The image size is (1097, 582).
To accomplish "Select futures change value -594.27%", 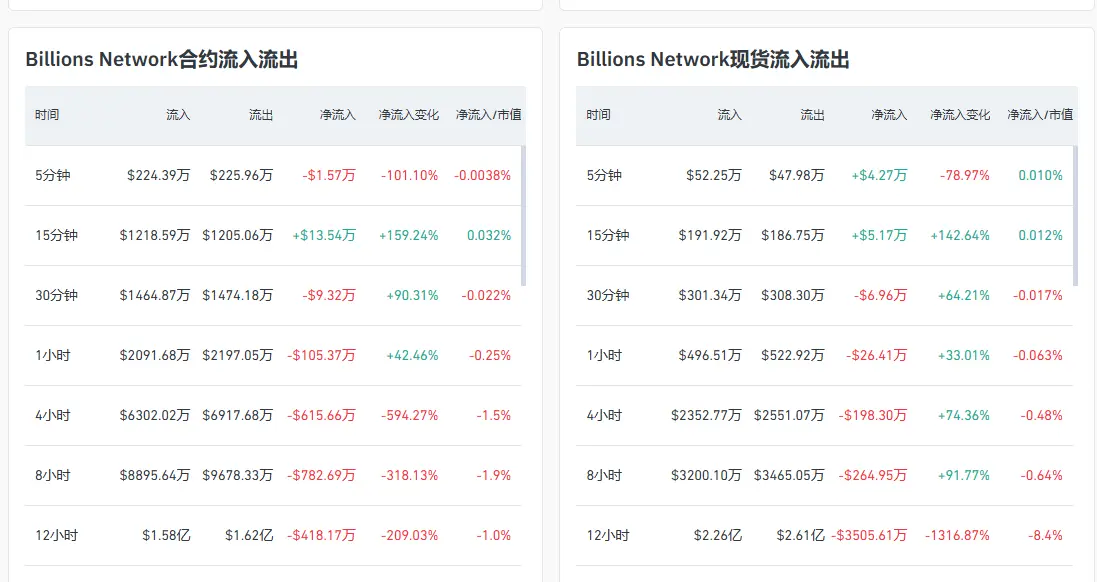I will [409, 416].
